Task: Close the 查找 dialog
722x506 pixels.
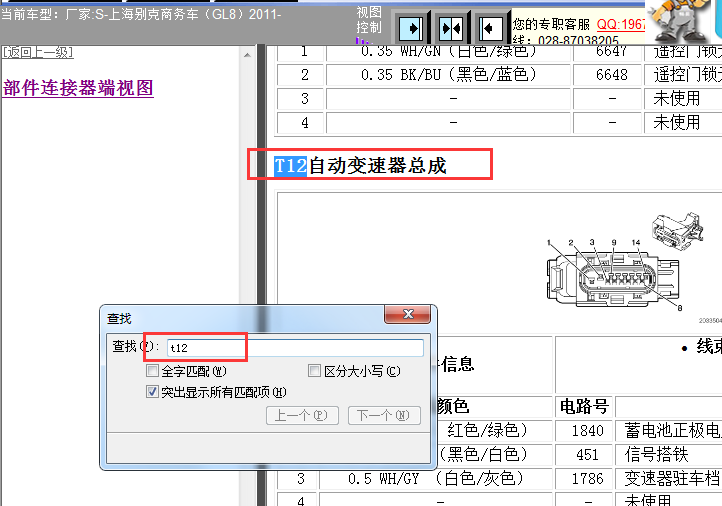Action: [x=408, y=314]
